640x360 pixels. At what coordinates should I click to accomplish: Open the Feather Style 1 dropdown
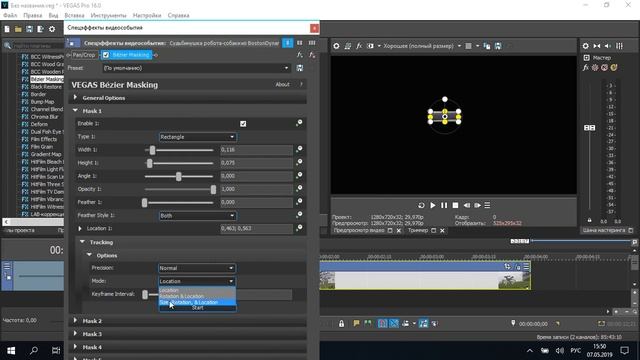[198, 216]
